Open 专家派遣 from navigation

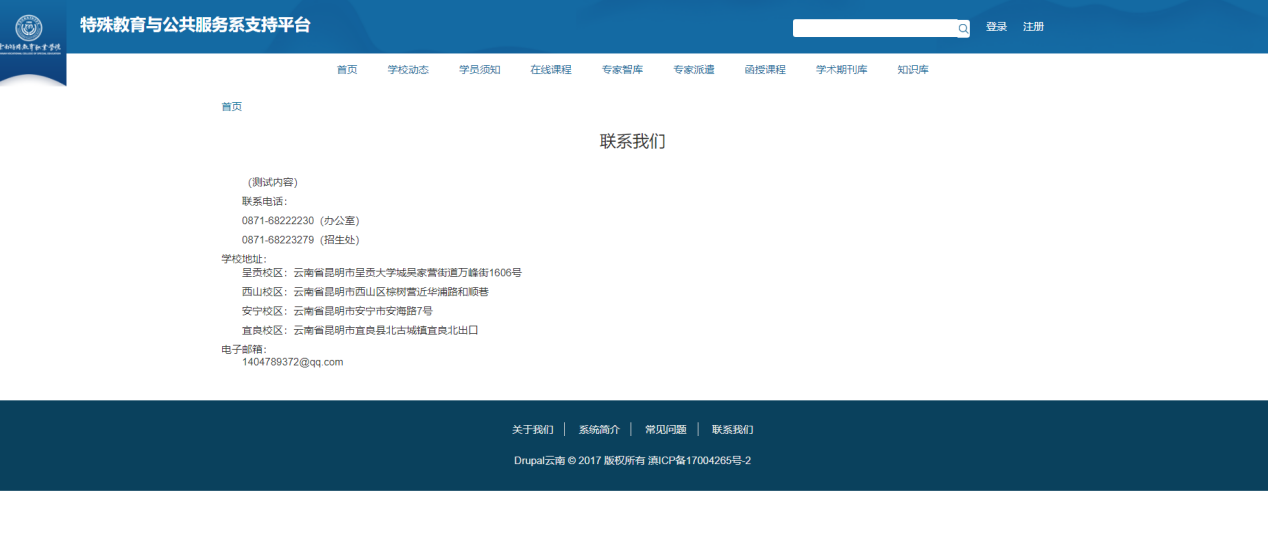tap(693, 70)
